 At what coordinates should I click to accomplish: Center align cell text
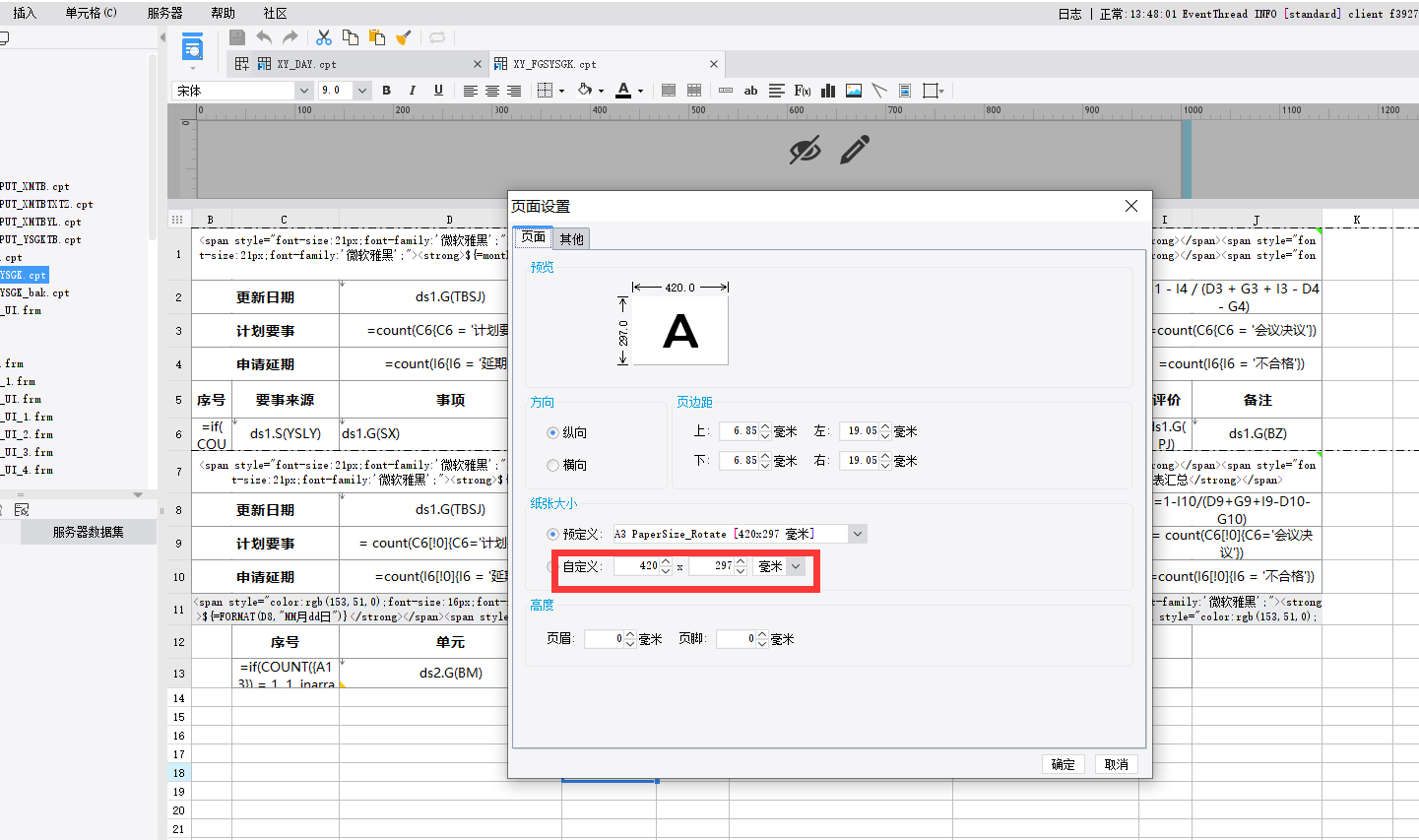(492, 91)
